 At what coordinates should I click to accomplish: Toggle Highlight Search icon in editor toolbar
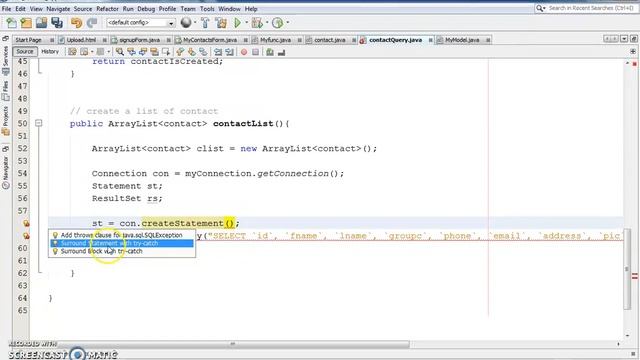pyautogui.click(x=154, y=52)
